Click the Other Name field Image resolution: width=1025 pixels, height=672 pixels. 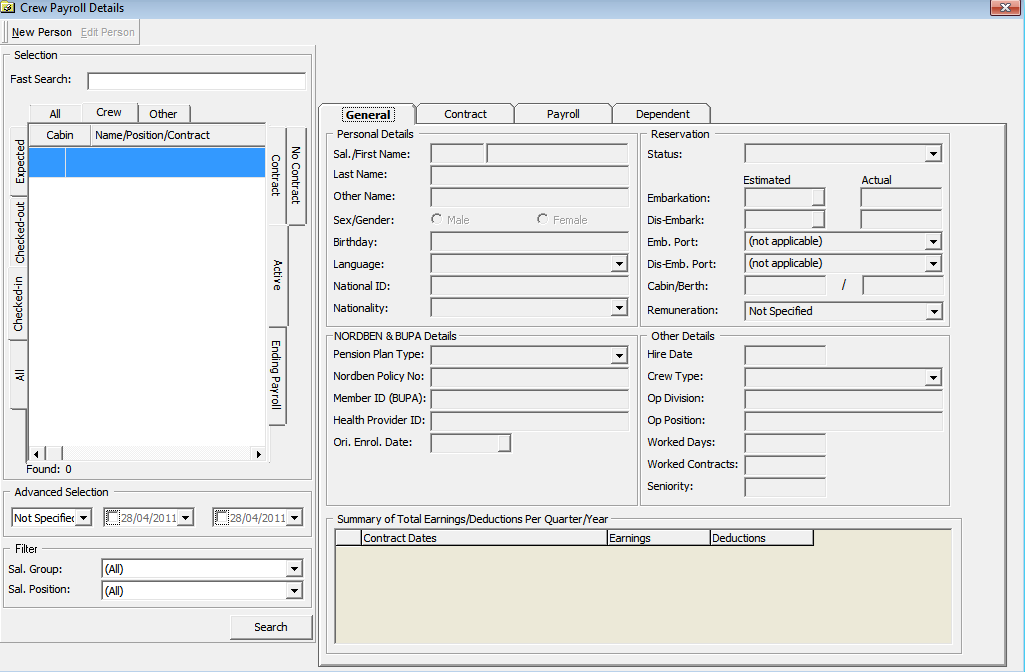[x=529, y=197]
